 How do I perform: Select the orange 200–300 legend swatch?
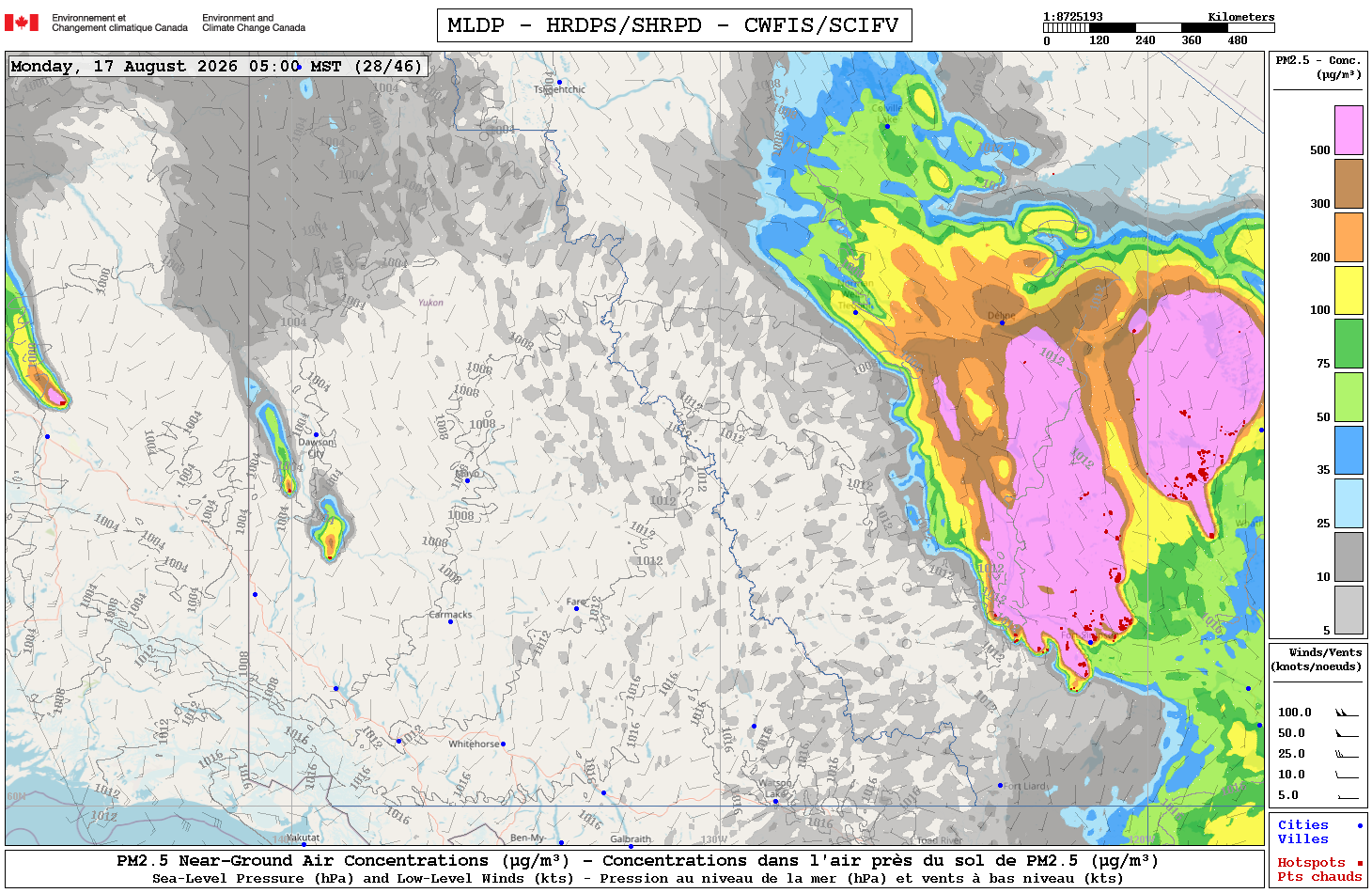pyautogui.click(x=1349, y=237)
